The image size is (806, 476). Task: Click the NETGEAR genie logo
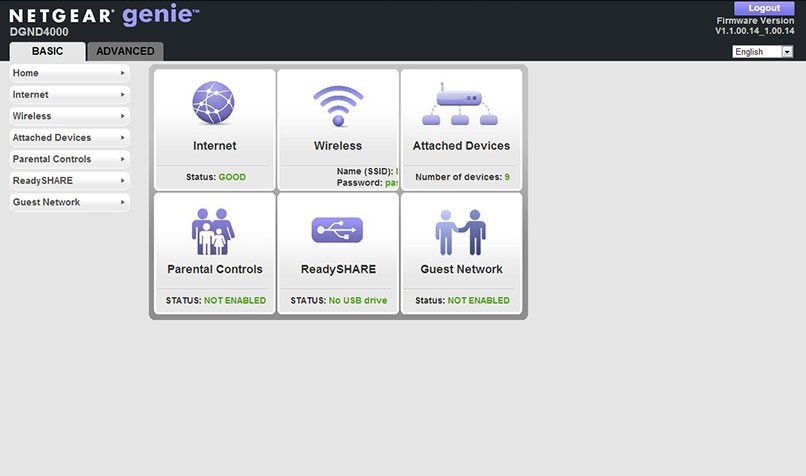click(x=104, y=15)
